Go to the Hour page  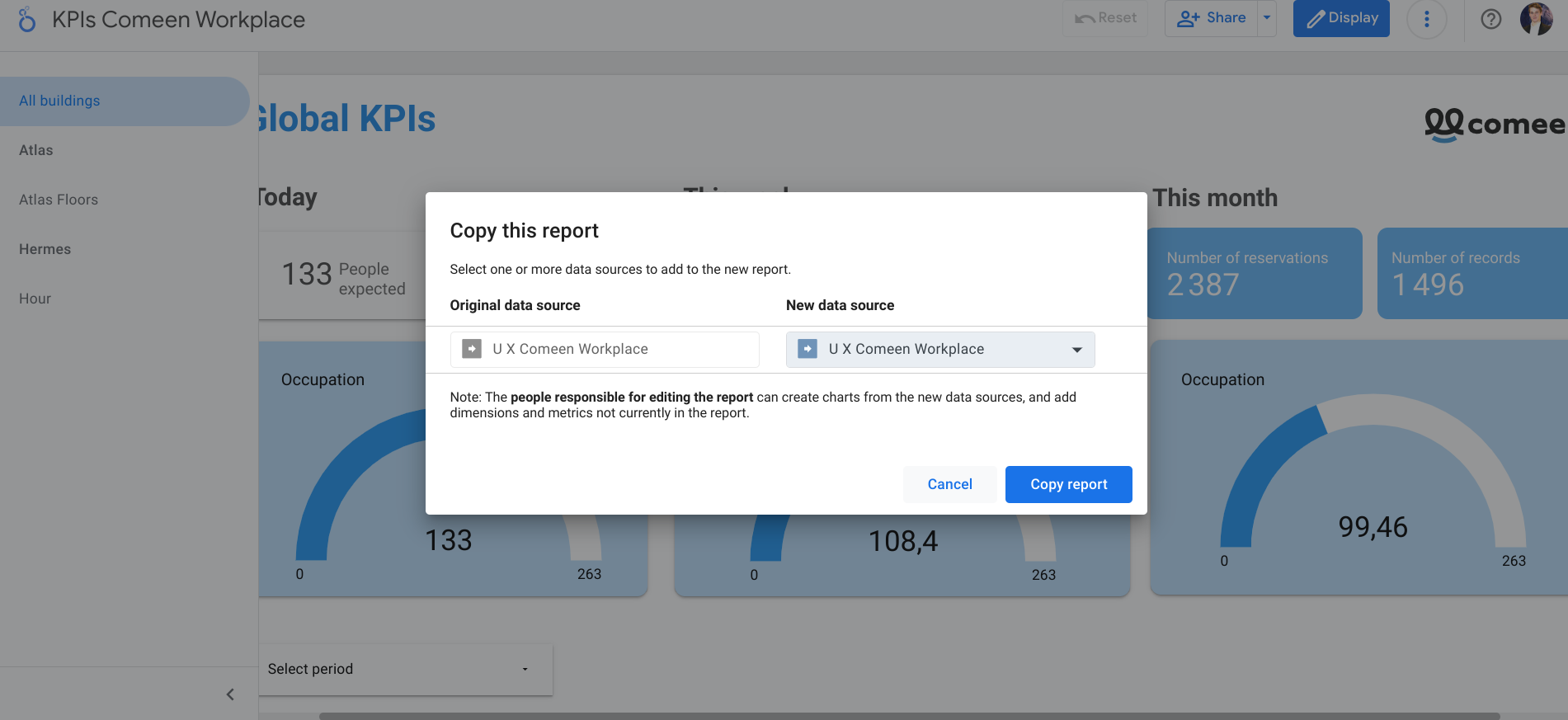pos(35,299)
